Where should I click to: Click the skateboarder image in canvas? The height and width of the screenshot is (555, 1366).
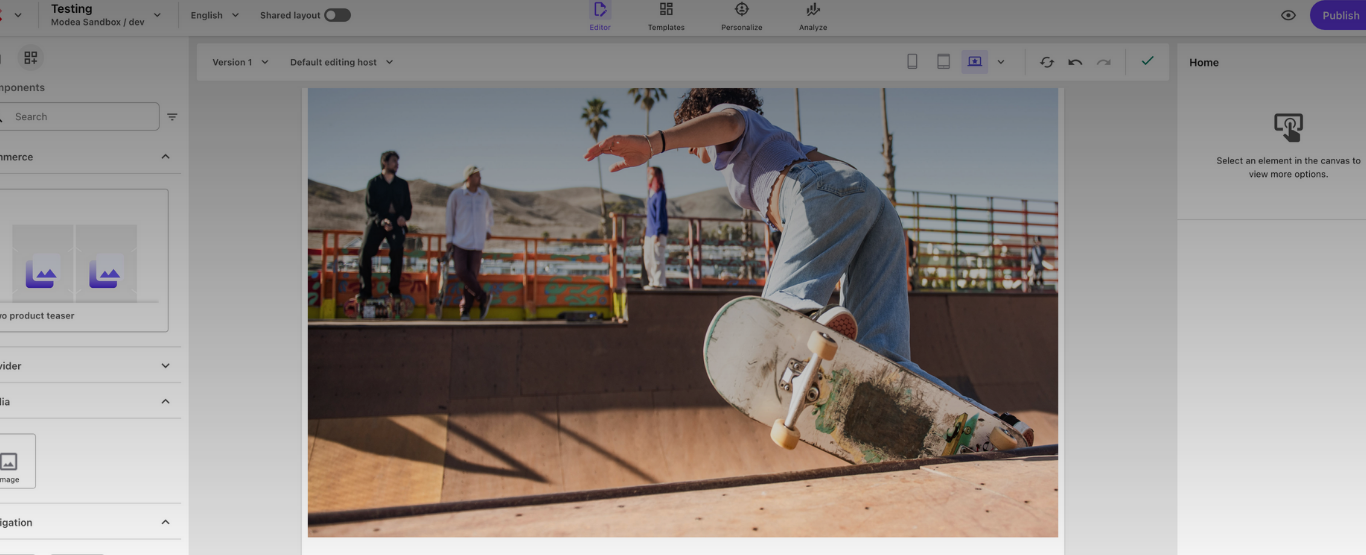(682, 312)
